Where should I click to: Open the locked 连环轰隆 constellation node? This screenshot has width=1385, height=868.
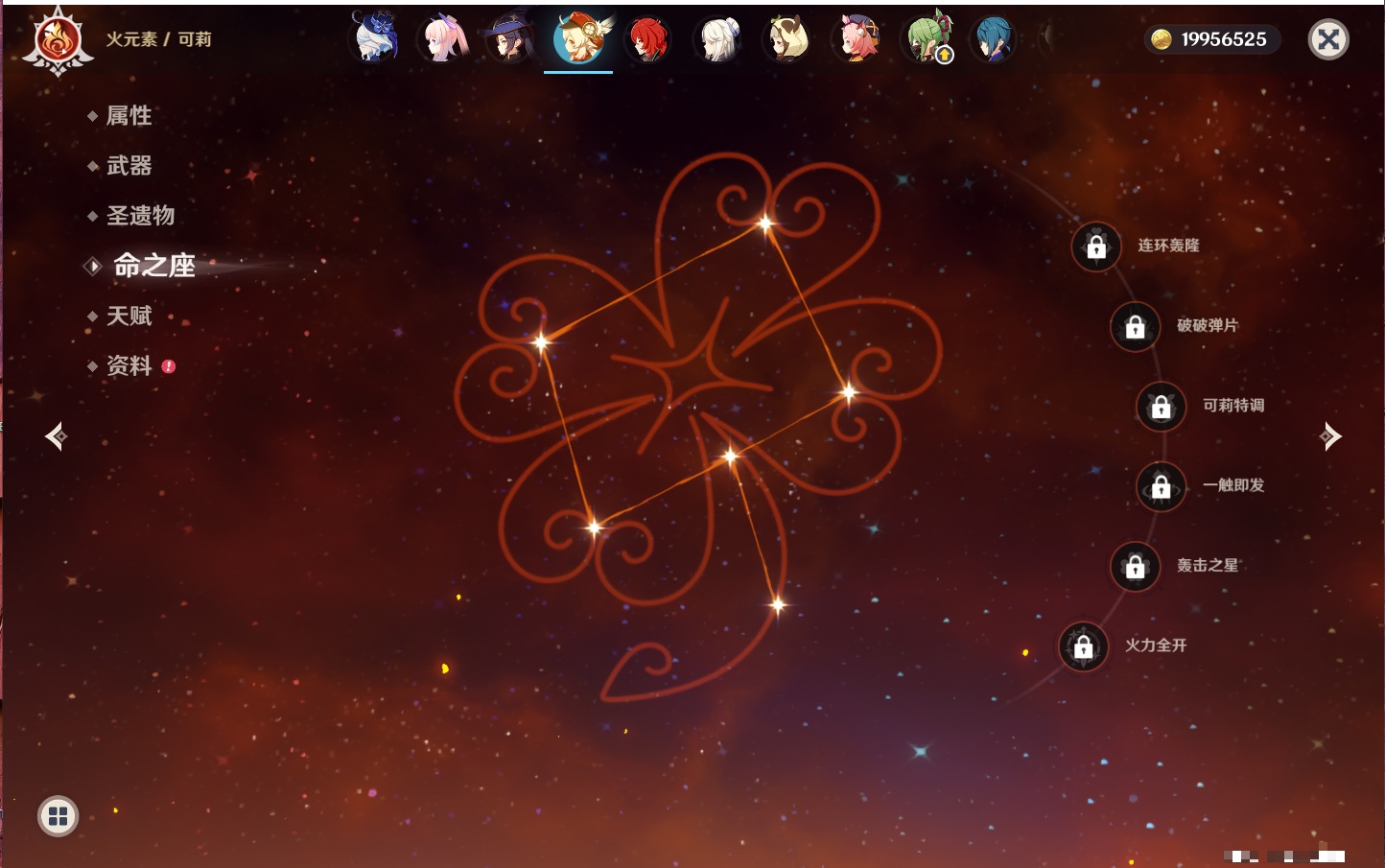(1096, 246)
